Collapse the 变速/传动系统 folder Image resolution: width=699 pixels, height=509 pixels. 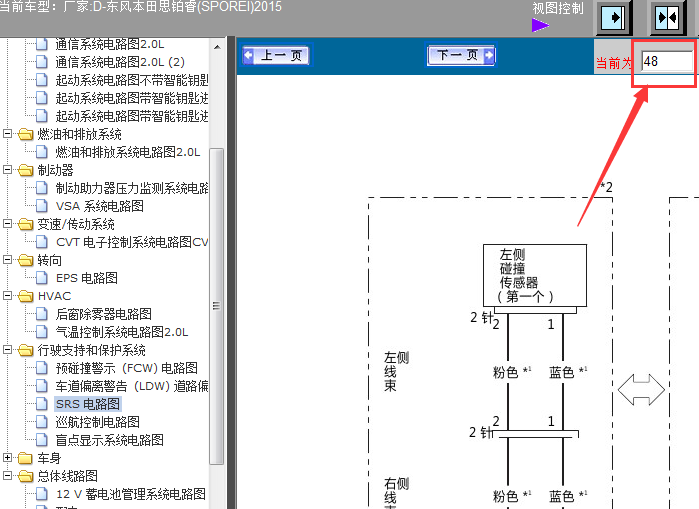point(7,223)
